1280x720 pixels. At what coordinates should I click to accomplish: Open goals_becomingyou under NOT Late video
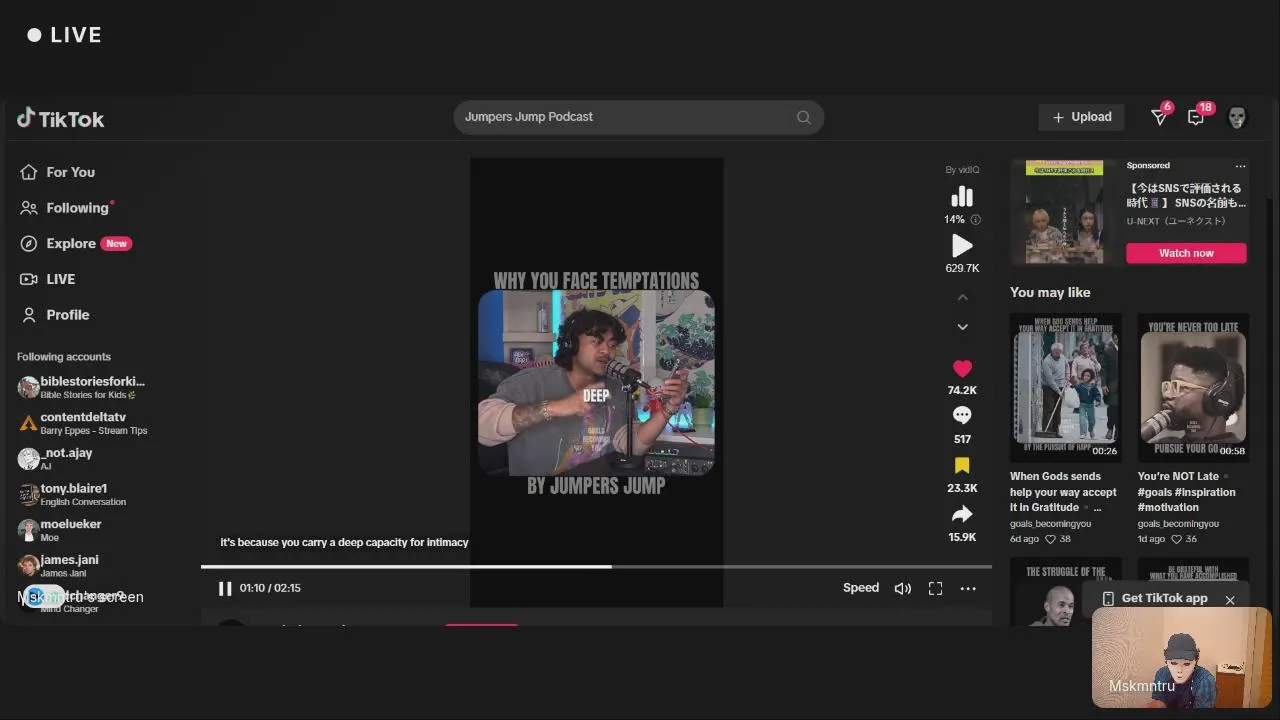pyautogui.click(x=1178, y=524)
